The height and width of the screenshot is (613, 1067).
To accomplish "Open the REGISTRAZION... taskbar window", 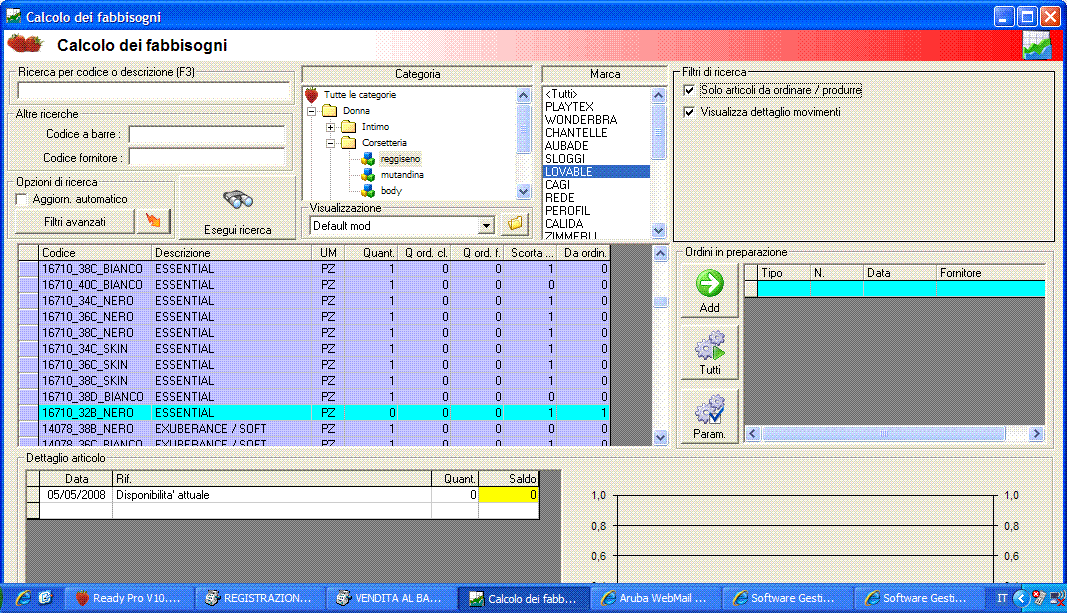I will [259, 598].
